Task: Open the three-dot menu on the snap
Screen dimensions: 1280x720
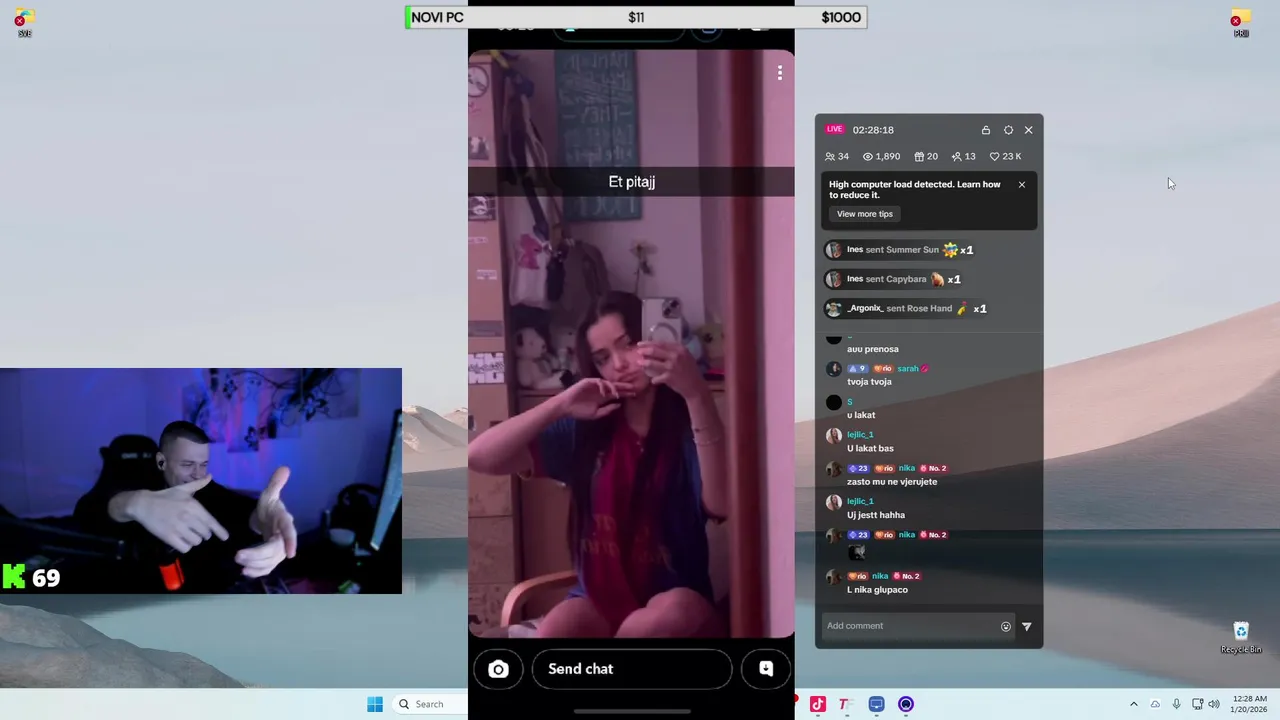Action: (x=780, y=73)
